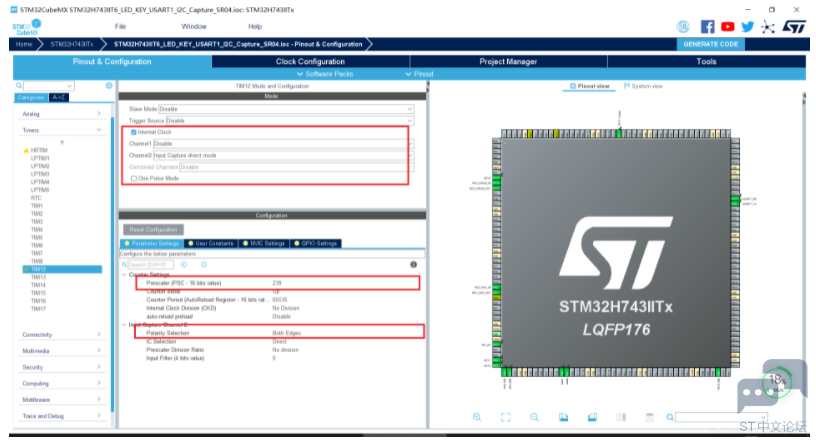816x442 pixels.
Task: Click the ST community network icon
Action: 768,27
